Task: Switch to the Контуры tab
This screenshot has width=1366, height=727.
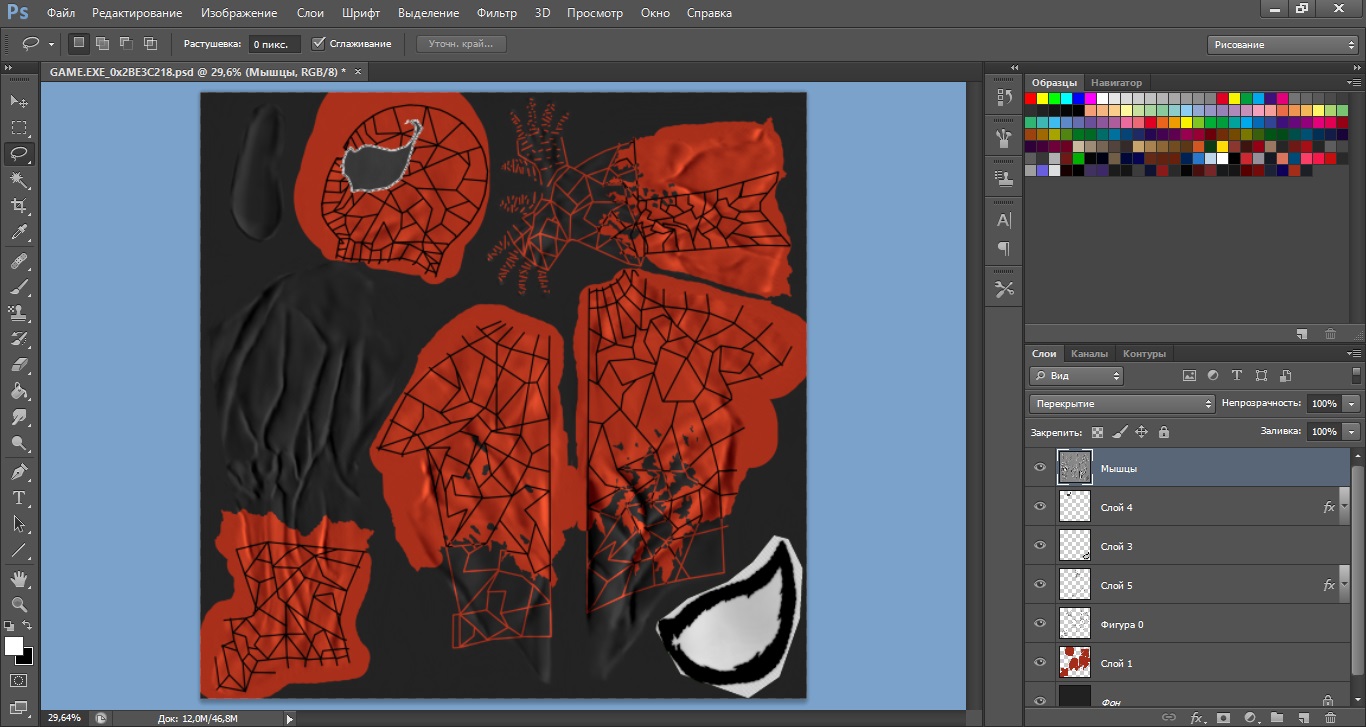Action: (x=1145, y=353)
